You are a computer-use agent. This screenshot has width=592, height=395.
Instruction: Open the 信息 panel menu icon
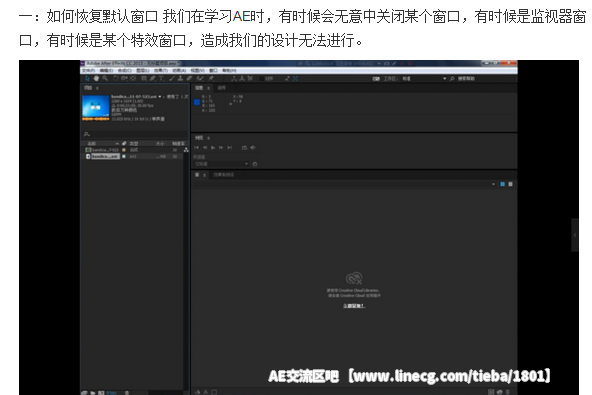208,88
